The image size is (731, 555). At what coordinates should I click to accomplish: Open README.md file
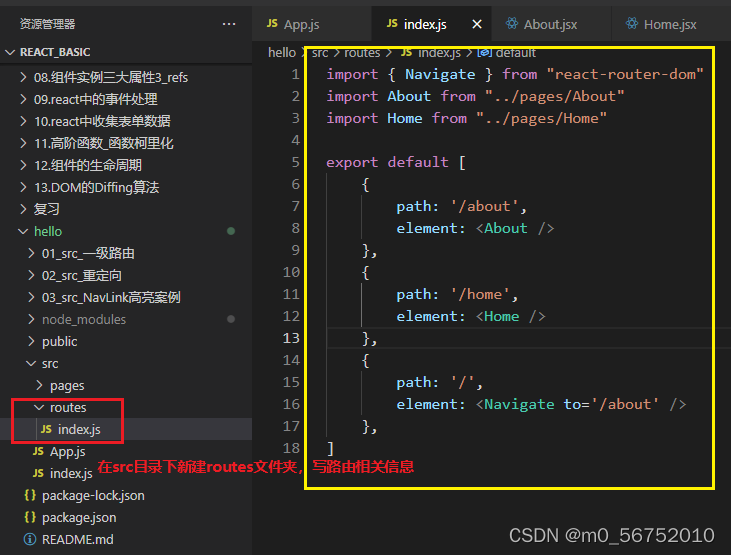[x=77, y=540]
